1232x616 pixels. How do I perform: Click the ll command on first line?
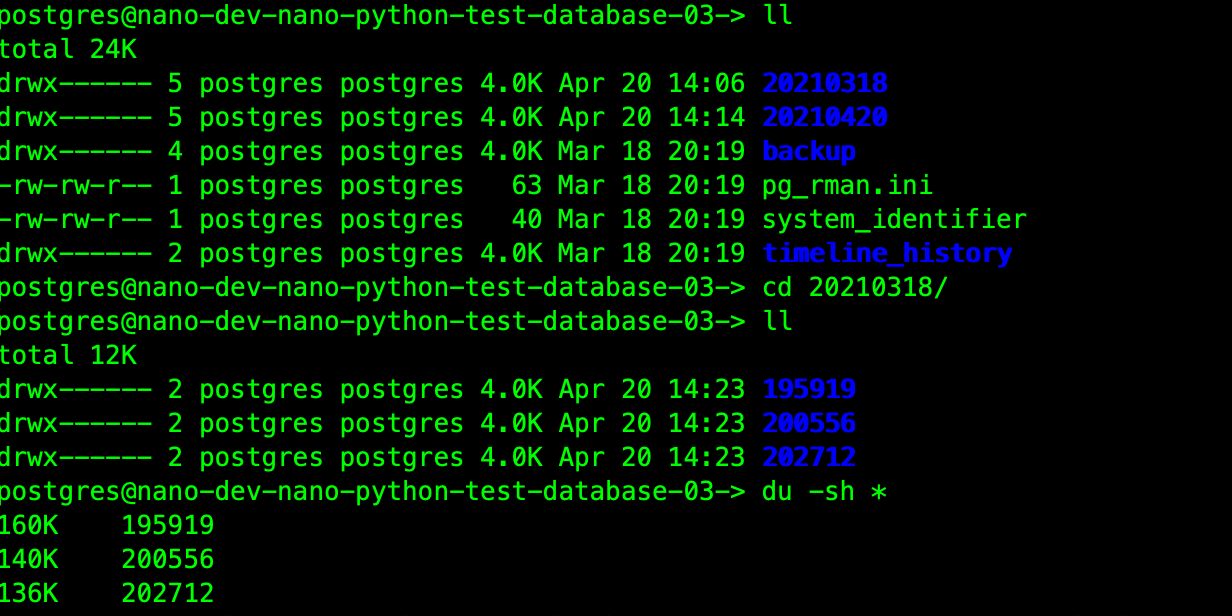[778, 15]
